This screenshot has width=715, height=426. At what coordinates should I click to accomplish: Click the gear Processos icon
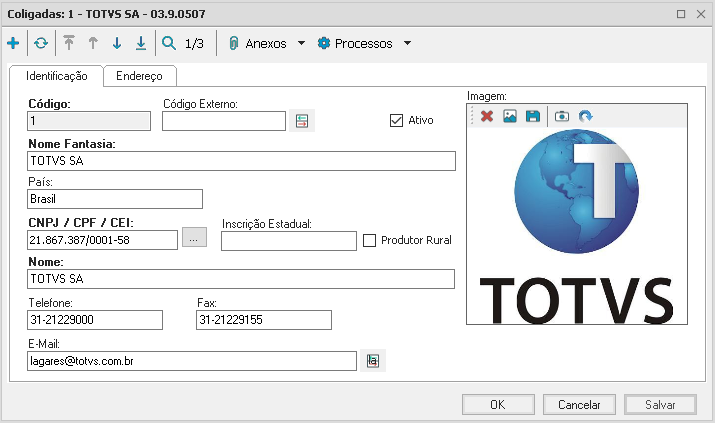(324, 43)
